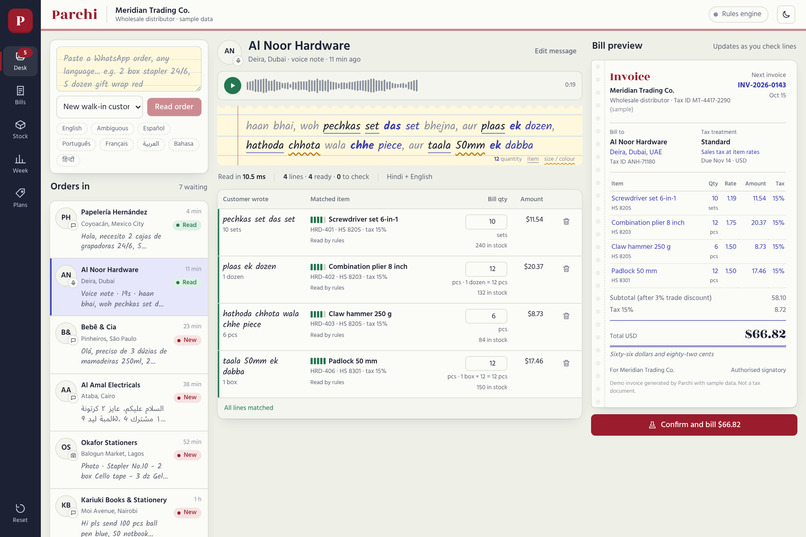
Task: Confirm and bill $66.82
Action: point(694,425)
